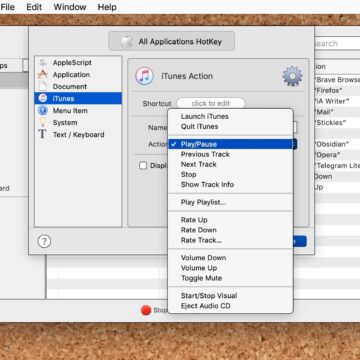Select "Obsidian" row in background list
Screen dimensions: 360x360
click(337, 144)
